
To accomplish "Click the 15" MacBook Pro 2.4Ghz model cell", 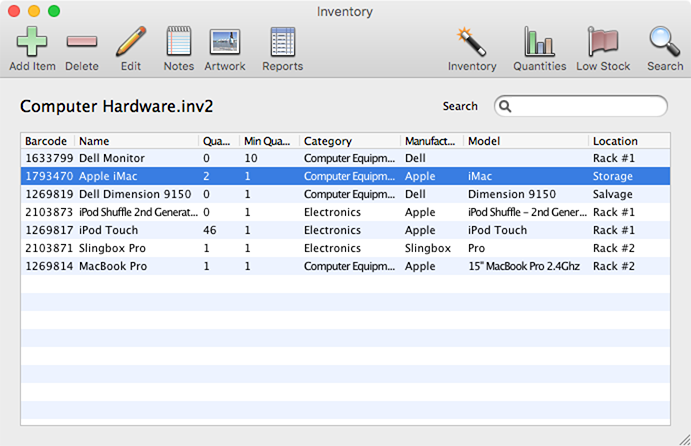I will coord(524,267).
